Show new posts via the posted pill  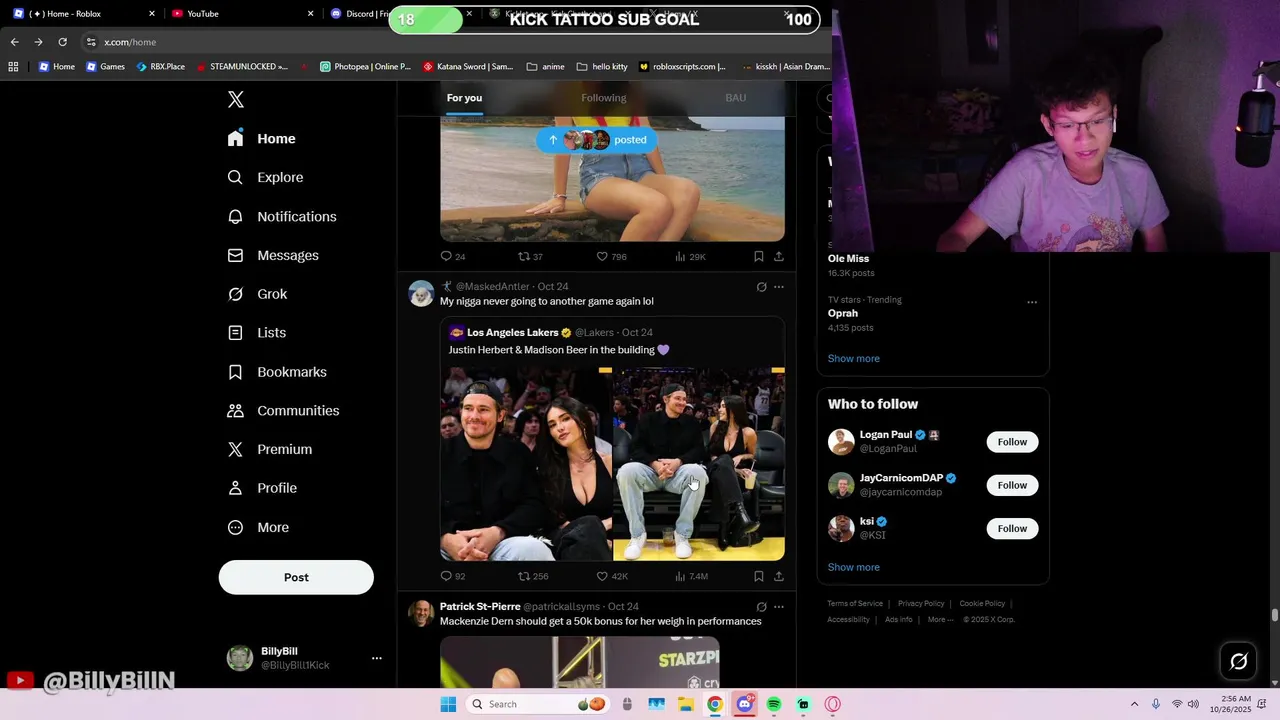click(596, 140)
